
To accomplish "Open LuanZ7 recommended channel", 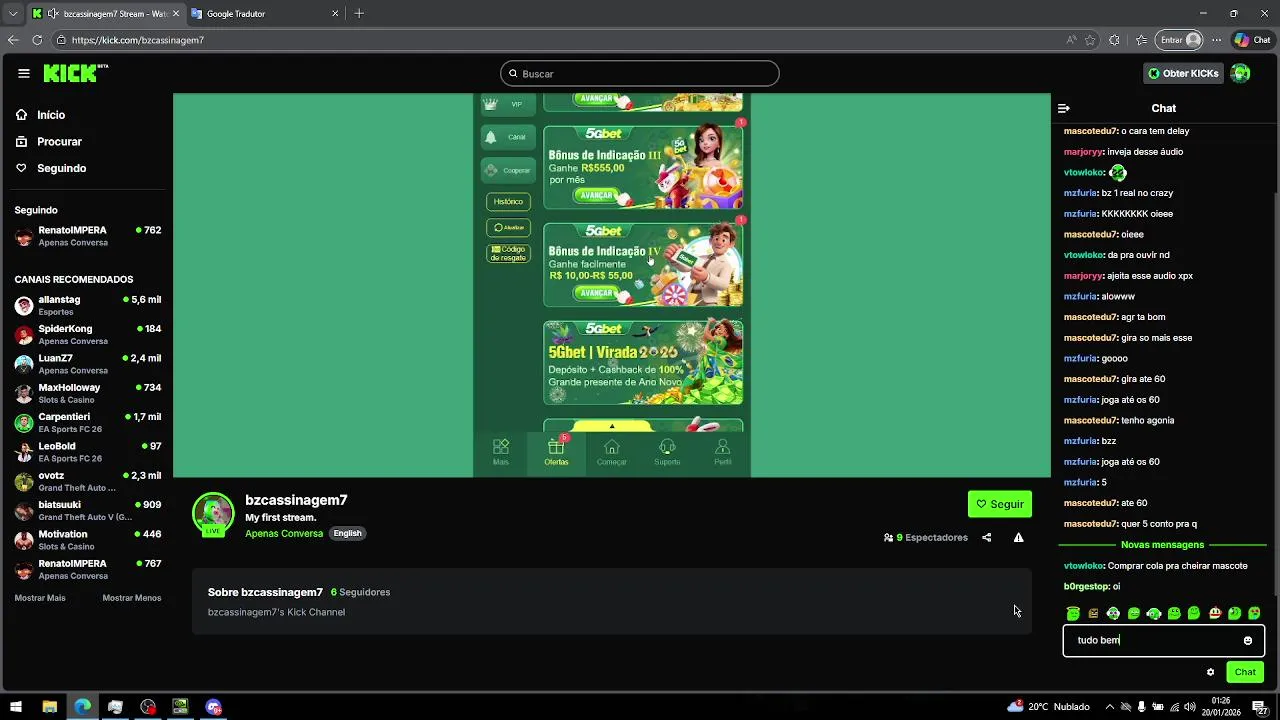I will (x=87, y=364).
